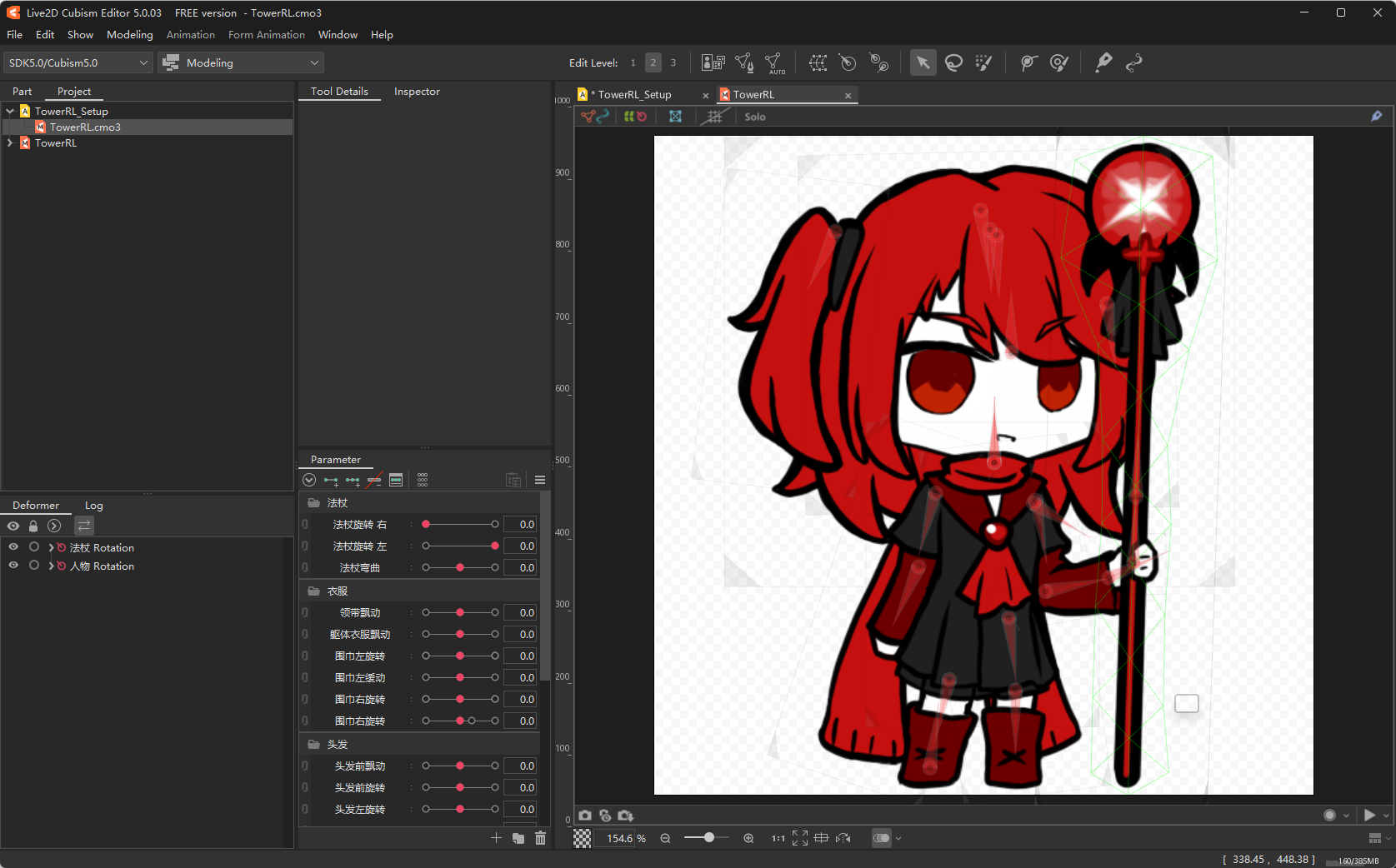Toggle lock circle for 法杖 Rotation

click(x=33, y=547)
